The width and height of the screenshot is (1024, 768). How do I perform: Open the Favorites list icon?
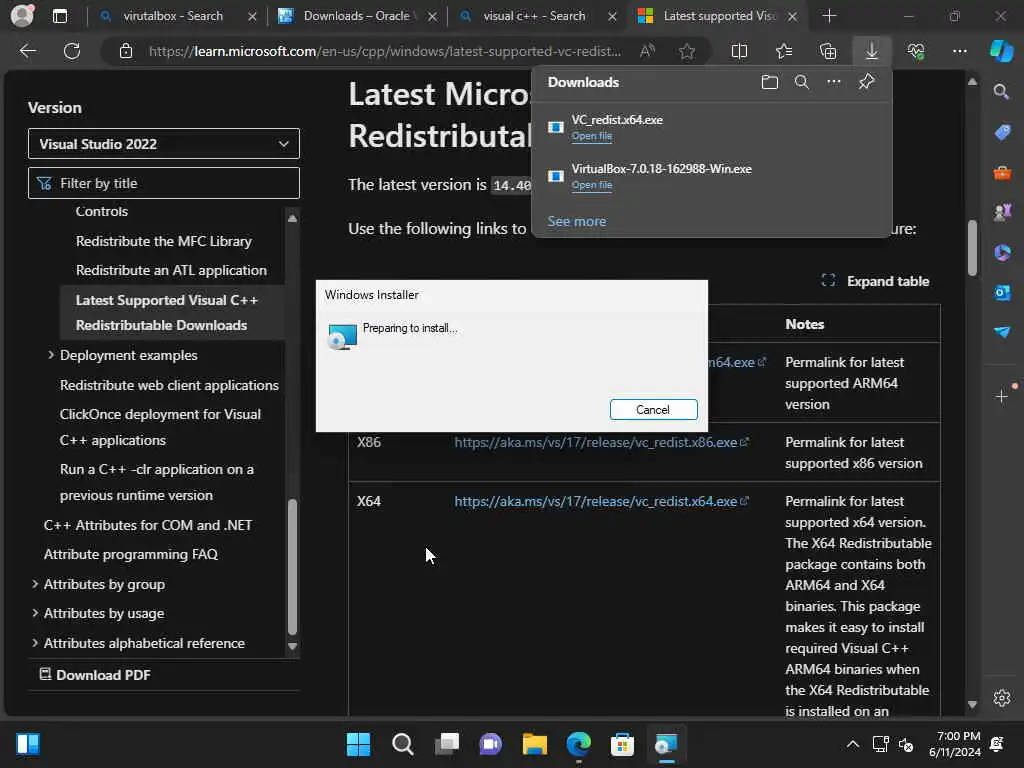point(784,51)
